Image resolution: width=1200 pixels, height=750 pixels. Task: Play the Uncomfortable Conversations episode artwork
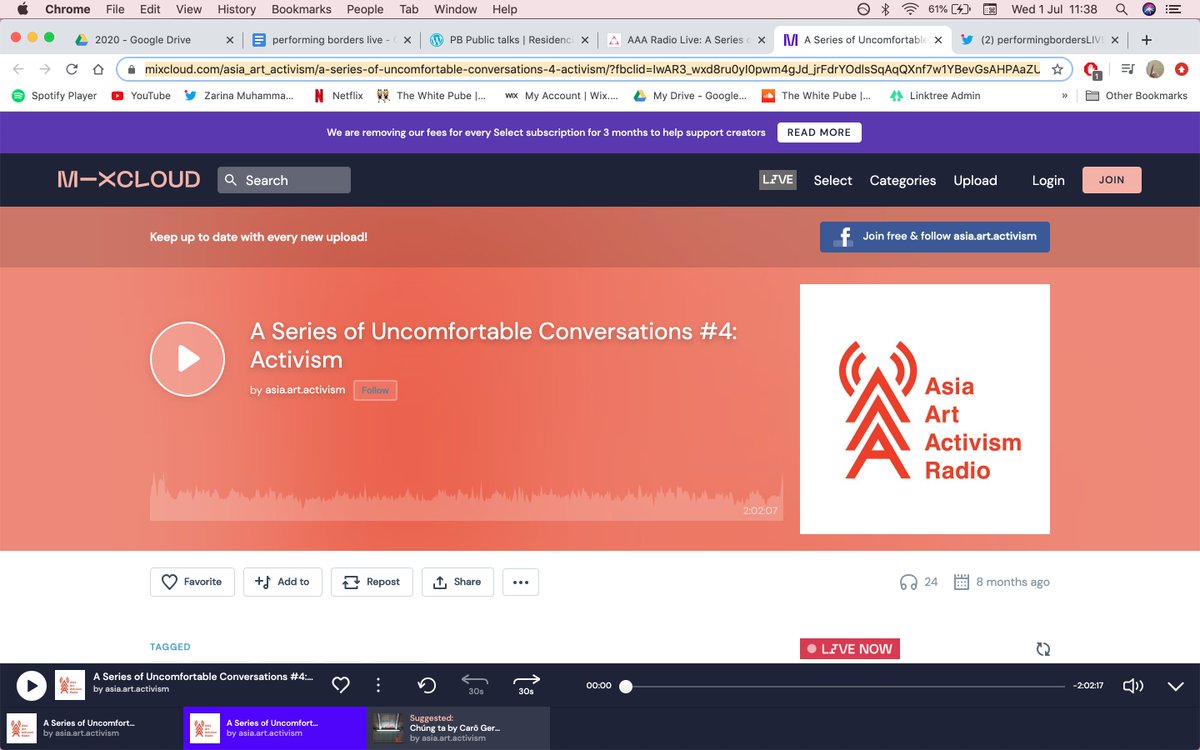(187, 359)
